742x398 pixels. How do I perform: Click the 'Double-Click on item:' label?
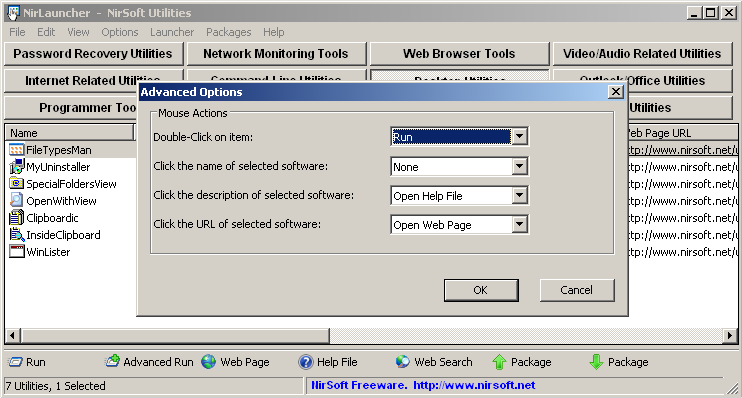203,137
